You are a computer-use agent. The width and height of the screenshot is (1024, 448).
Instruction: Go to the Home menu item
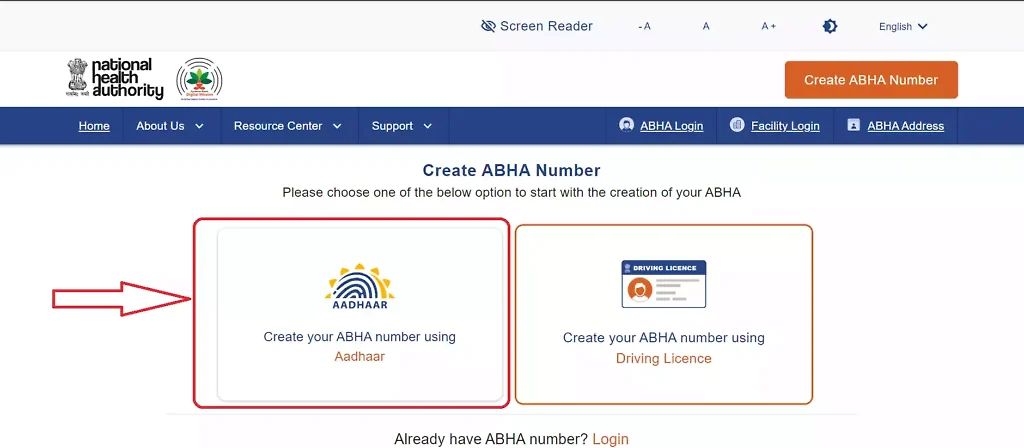tap(94, 126)
